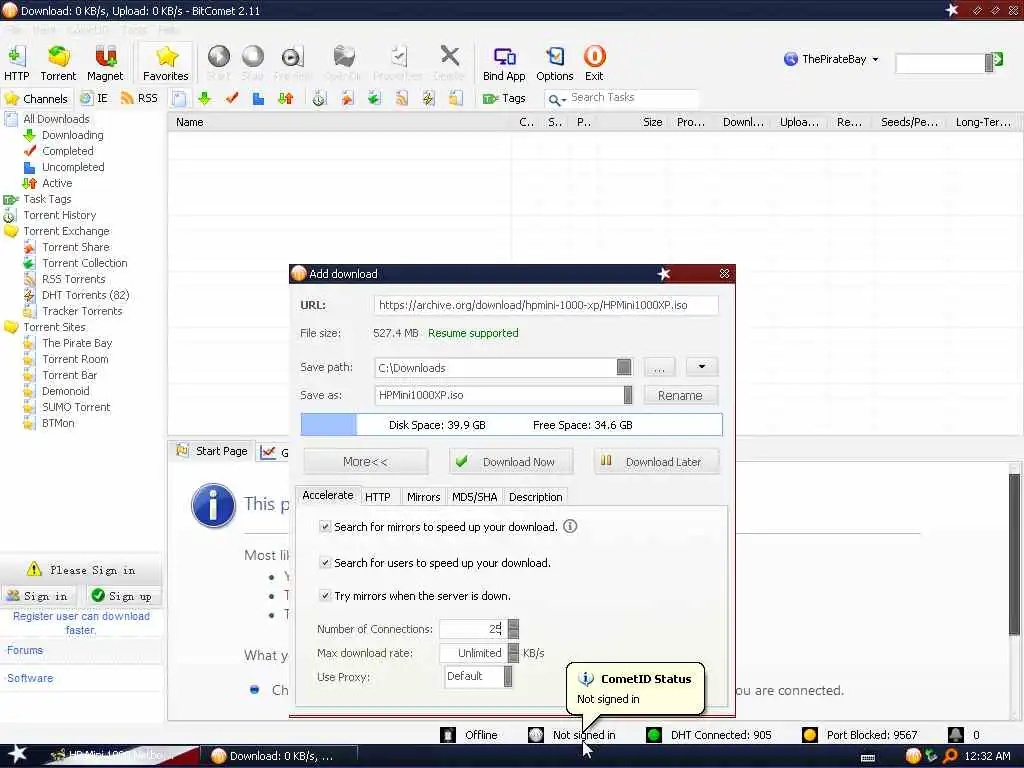
Task: Open the Use Proxy dropdown
Action: pyautogui.click(x=508, y=677)
